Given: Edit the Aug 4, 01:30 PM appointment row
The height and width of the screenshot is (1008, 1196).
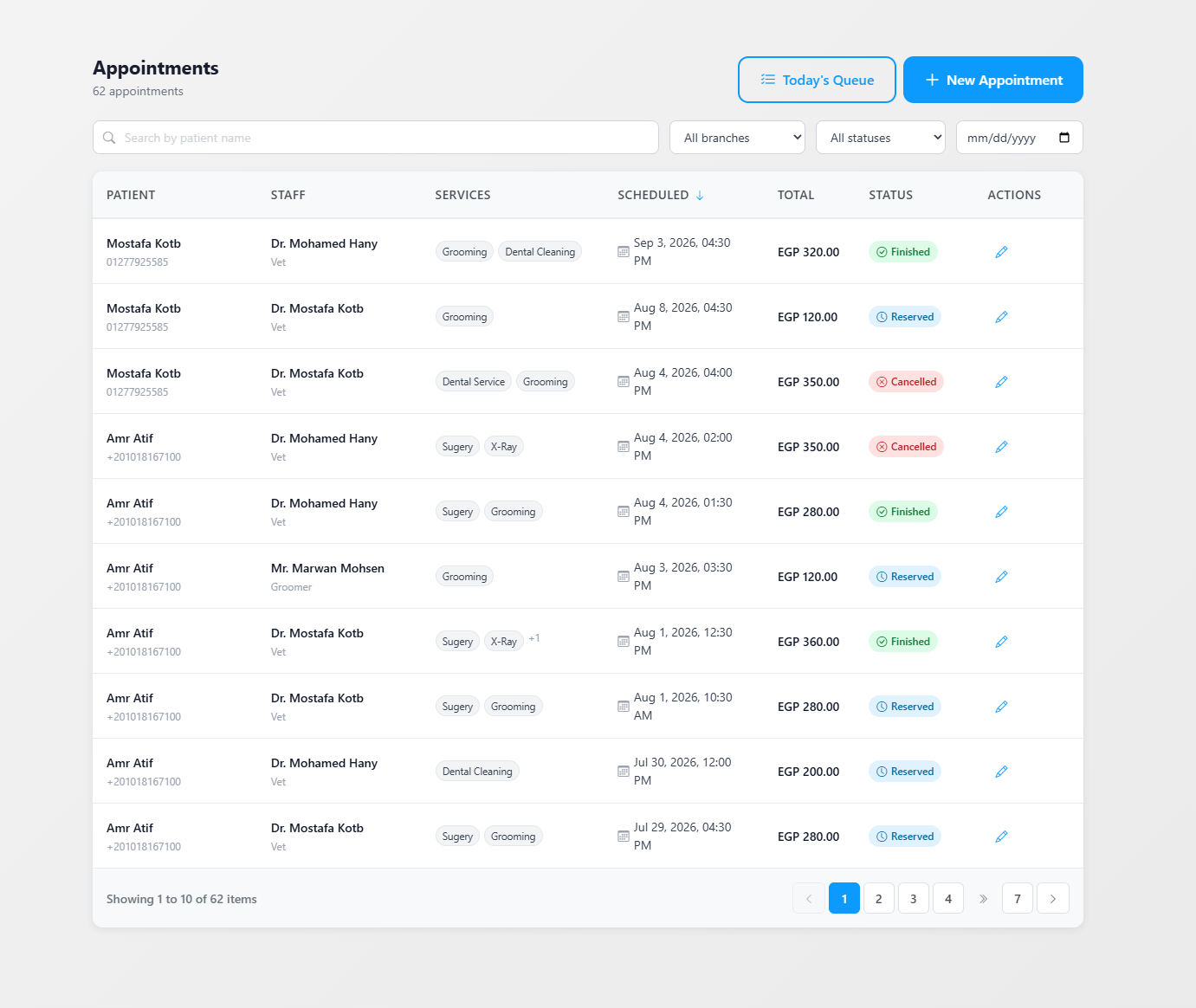Looking at the screenshot, I should pos(1001,512).
